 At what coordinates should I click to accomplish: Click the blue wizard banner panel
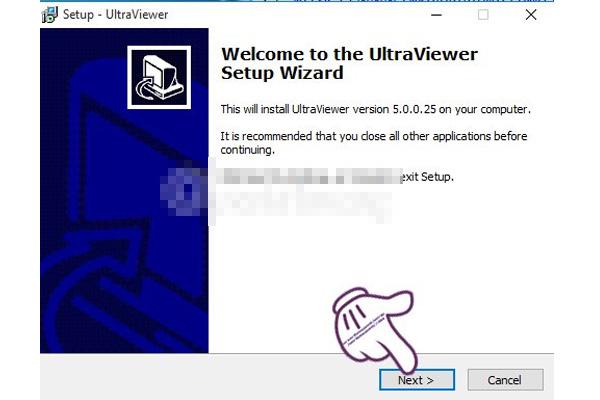[x=124, y=190]
